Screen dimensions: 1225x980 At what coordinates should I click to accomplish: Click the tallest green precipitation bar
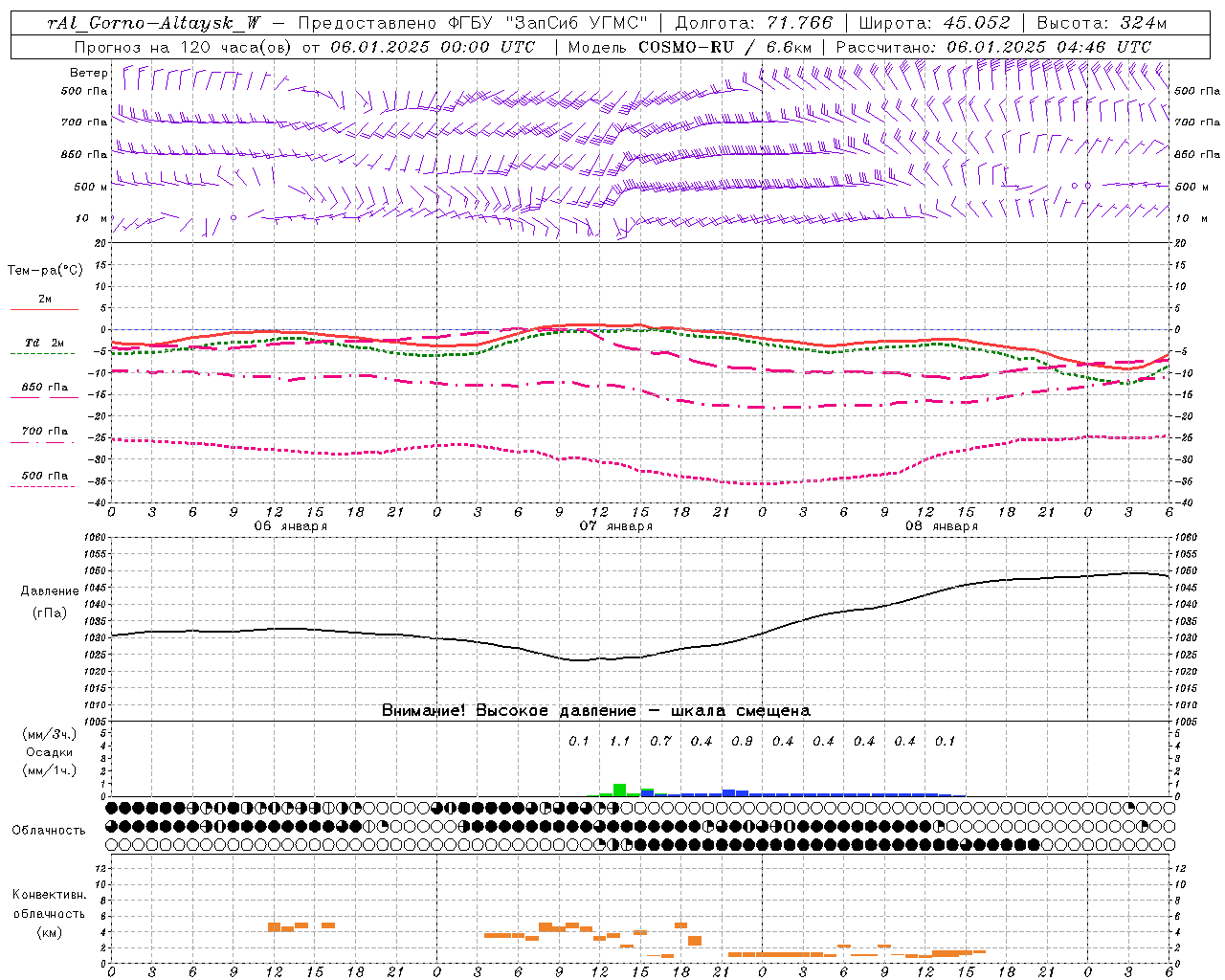(619, 790)
